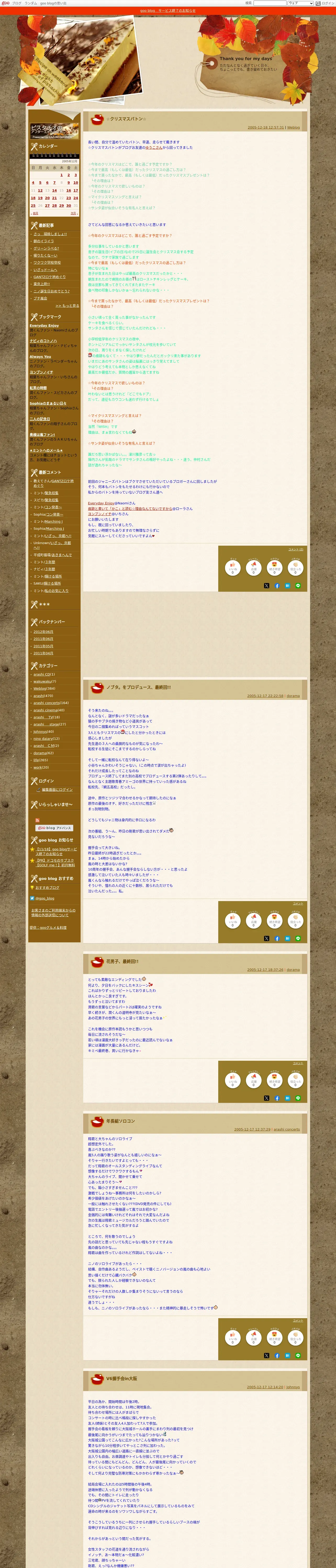The image size is (336, 1568).
Task: Click the goo blog アドバンス banner
Action: [54, 828]
